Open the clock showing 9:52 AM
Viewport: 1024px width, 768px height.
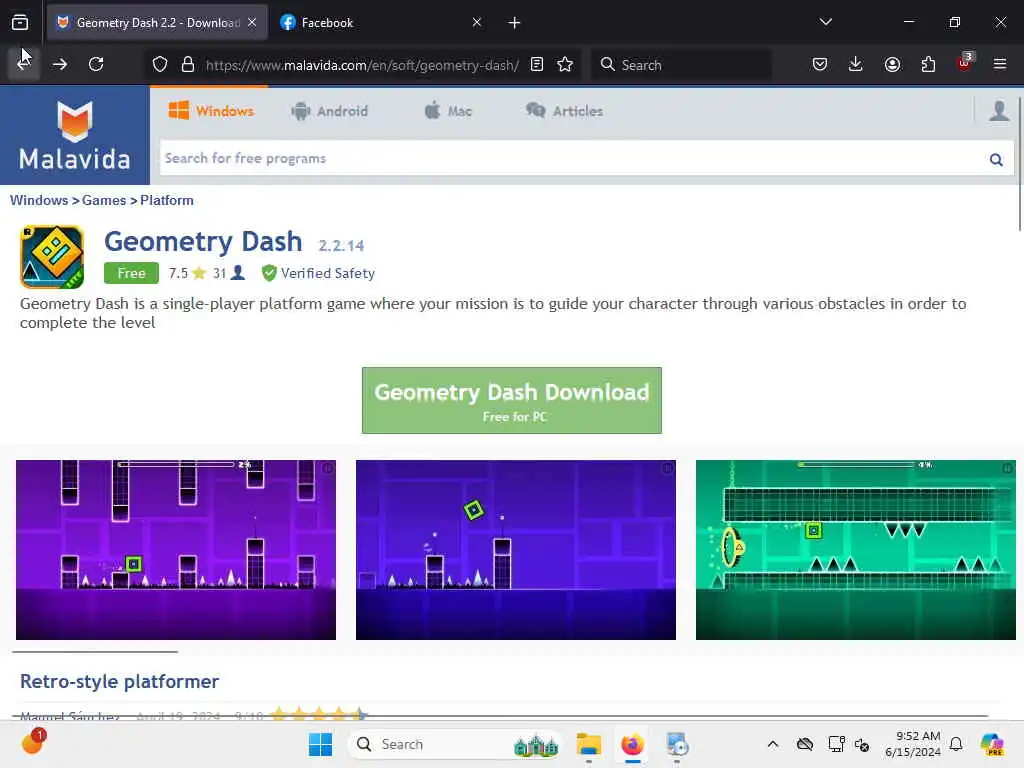[x=912, y=744]
